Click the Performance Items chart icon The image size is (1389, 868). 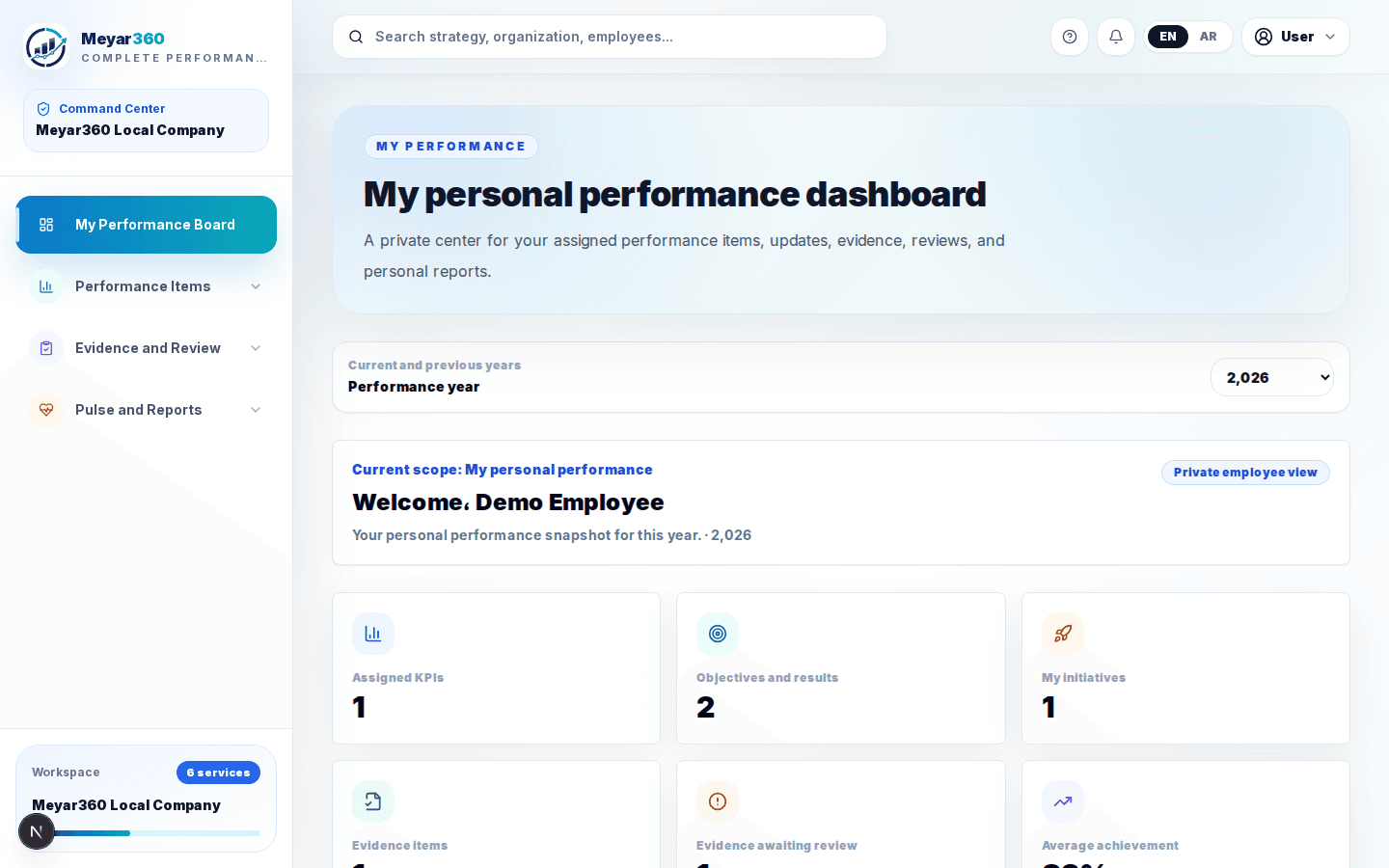(46, 286)
